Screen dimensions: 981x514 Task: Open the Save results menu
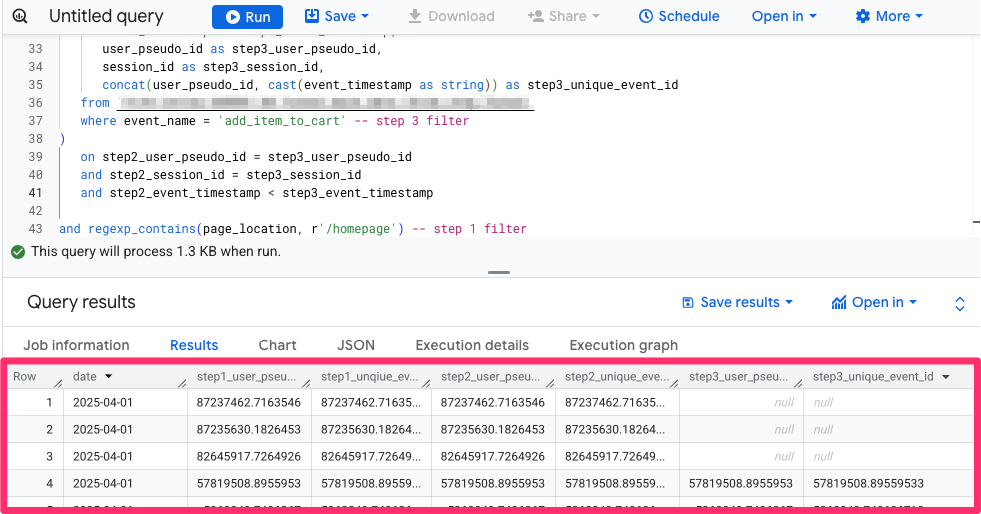coord(737,303)
